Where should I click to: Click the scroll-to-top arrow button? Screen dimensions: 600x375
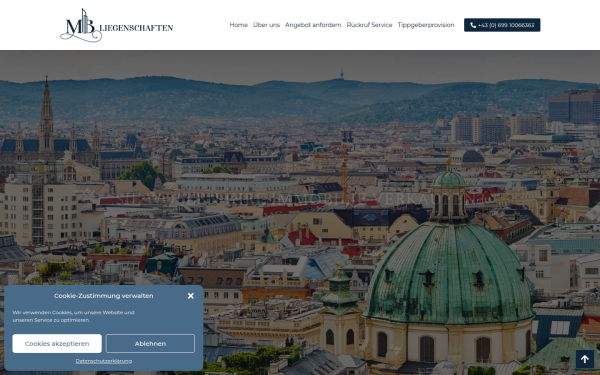pyautogui.click(x=585, y=359)
